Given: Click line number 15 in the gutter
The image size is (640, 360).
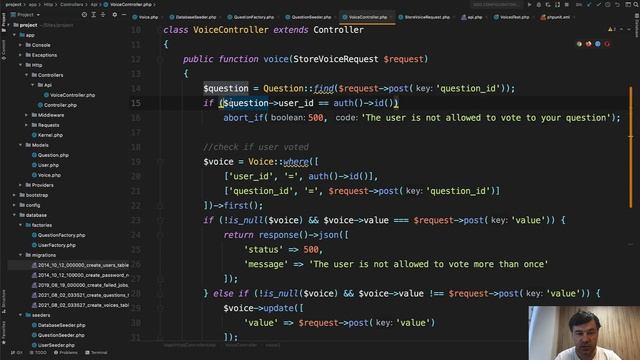Looking at the screenshot, I should pyautogui.click(x=136, y=103).
